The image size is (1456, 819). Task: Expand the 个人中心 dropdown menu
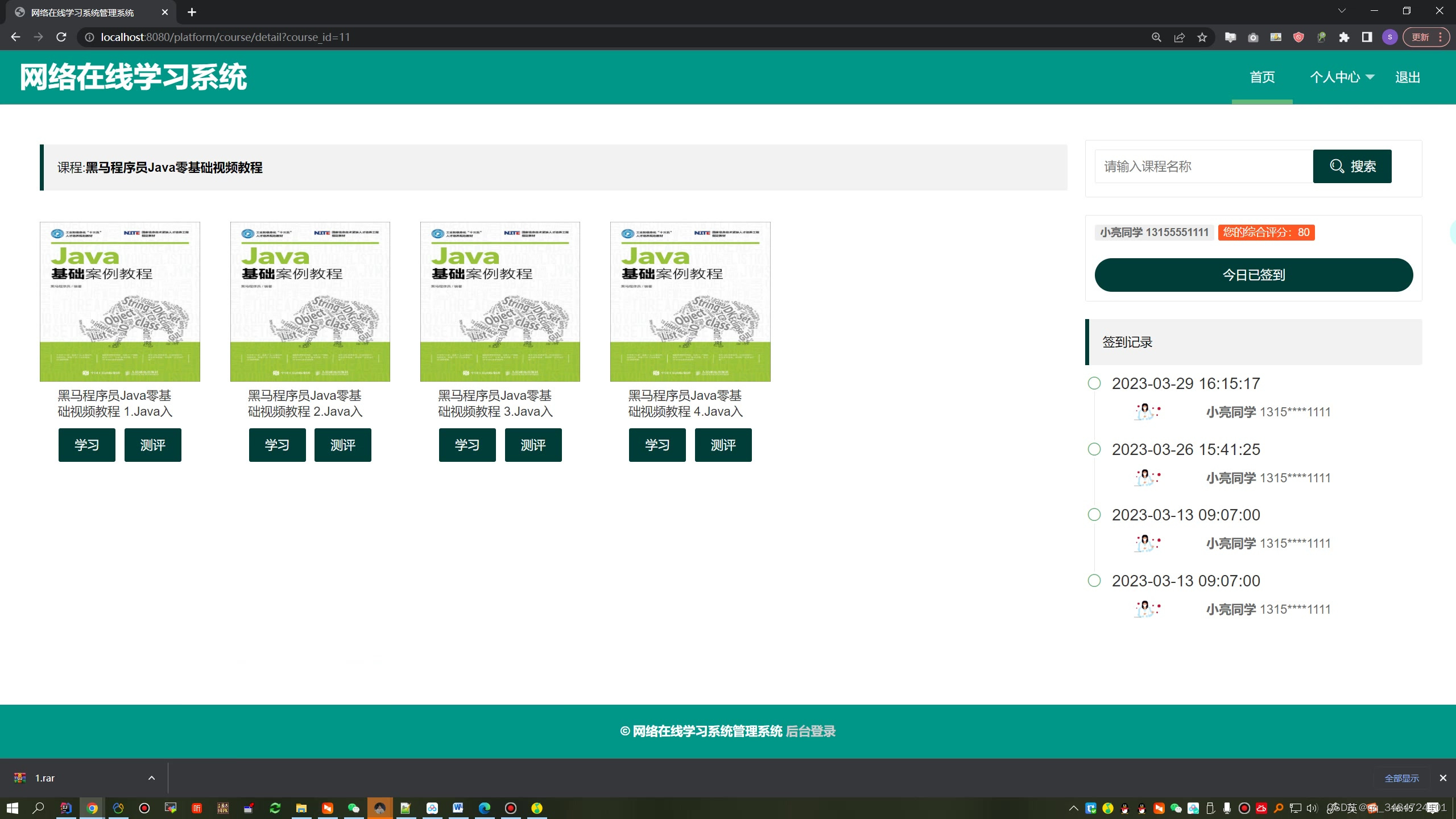pos(1342,77)
